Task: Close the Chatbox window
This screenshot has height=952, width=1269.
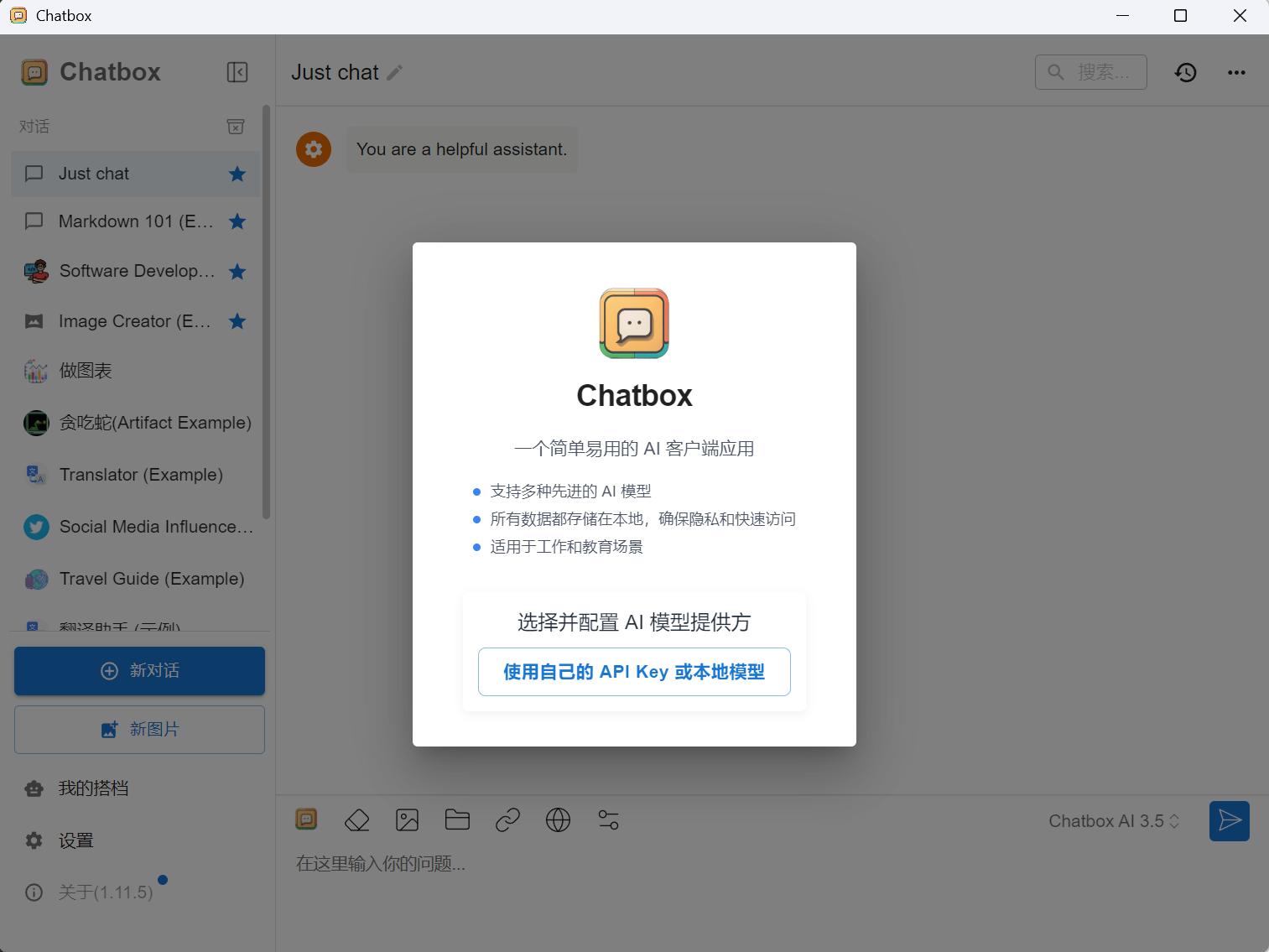Action: pos(1240,16)
